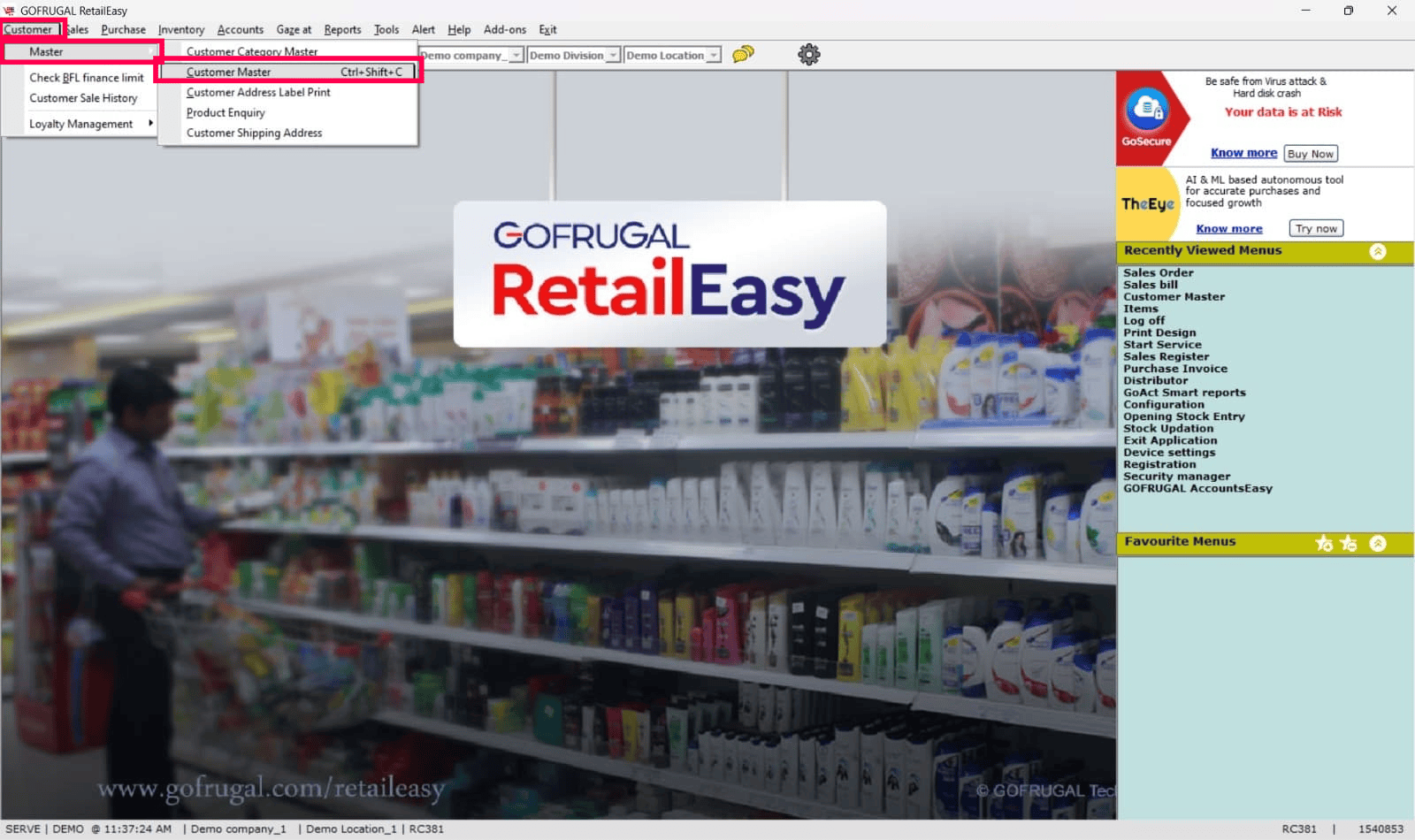1415x840 pixels.
Task: Open Items from Recently Viewed Menus
Action: tap(1141, 309)
